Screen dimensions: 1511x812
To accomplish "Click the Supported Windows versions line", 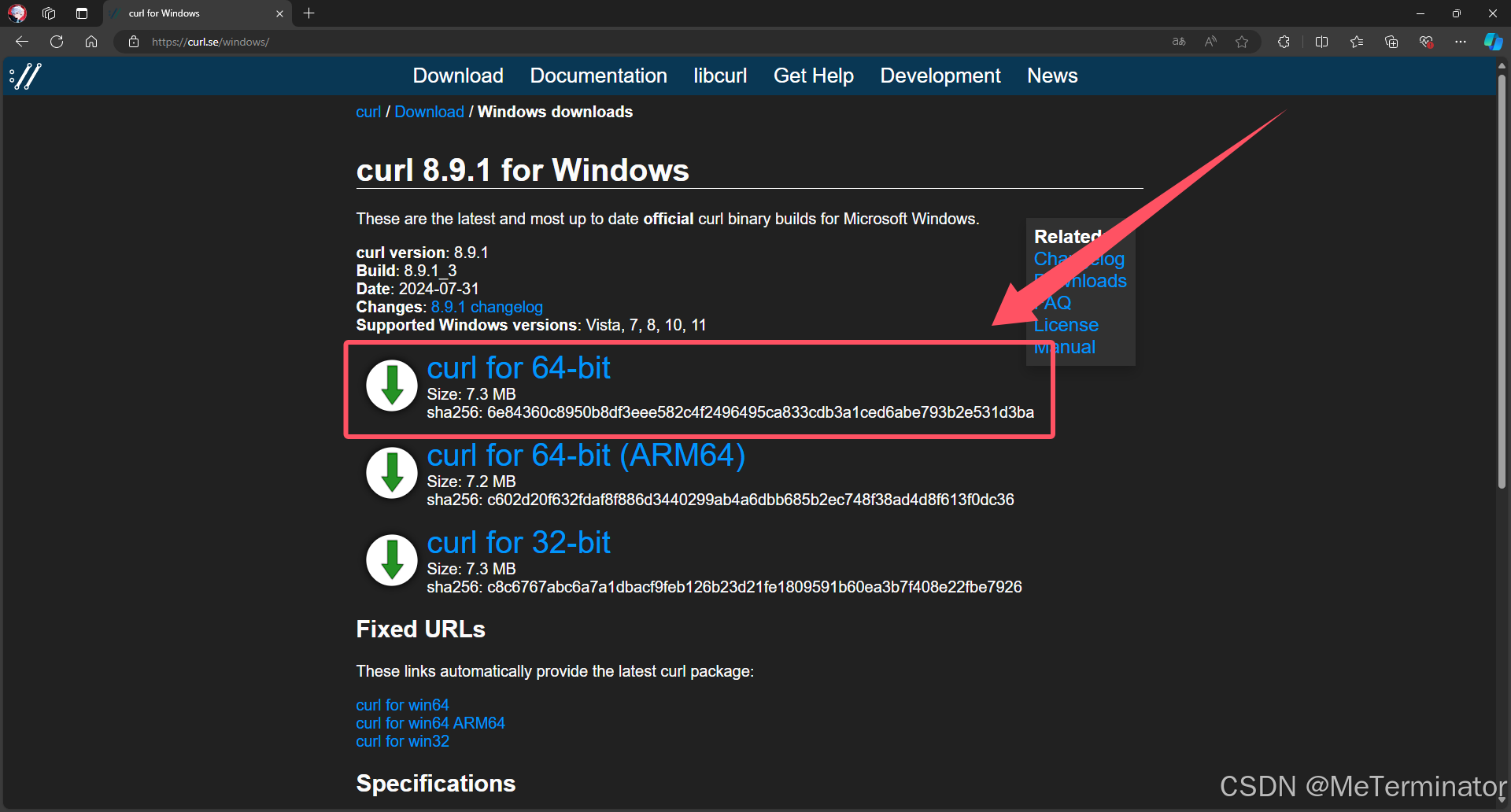I will coord(531,325).
